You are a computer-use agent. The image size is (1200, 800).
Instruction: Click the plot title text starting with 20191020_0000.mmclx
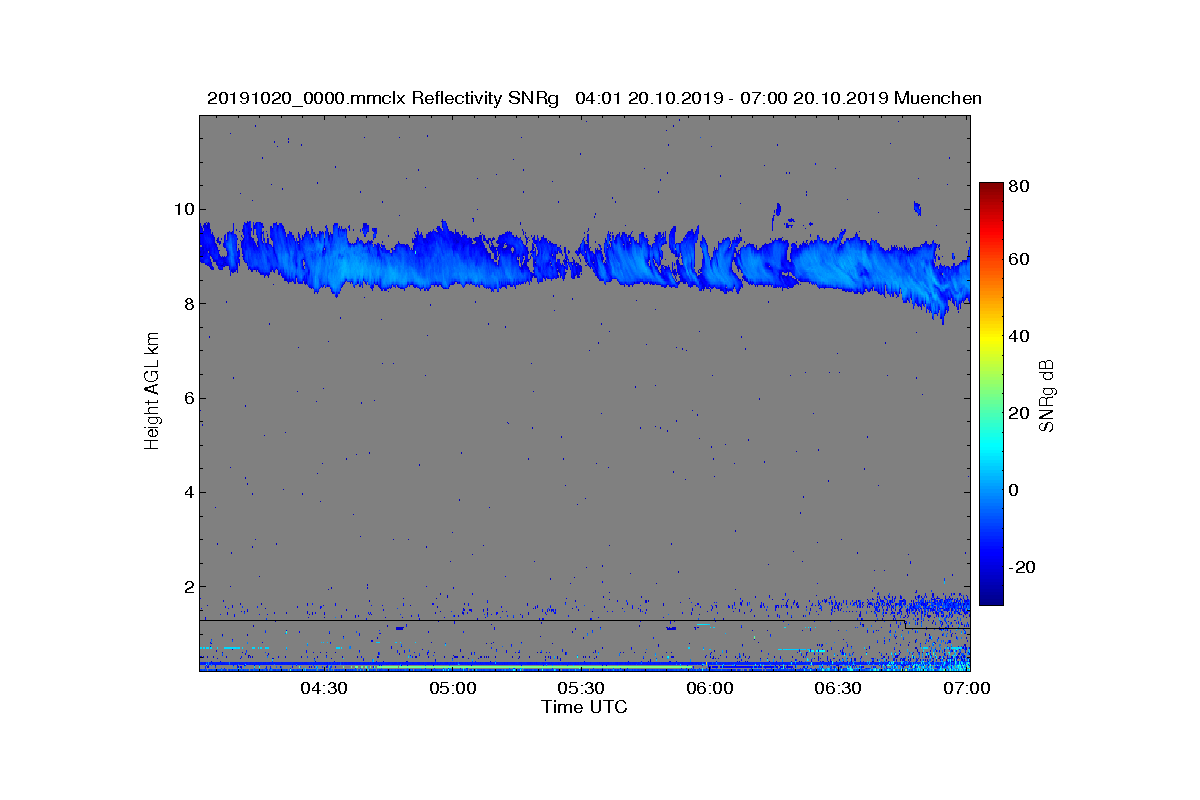pos(594,98)
